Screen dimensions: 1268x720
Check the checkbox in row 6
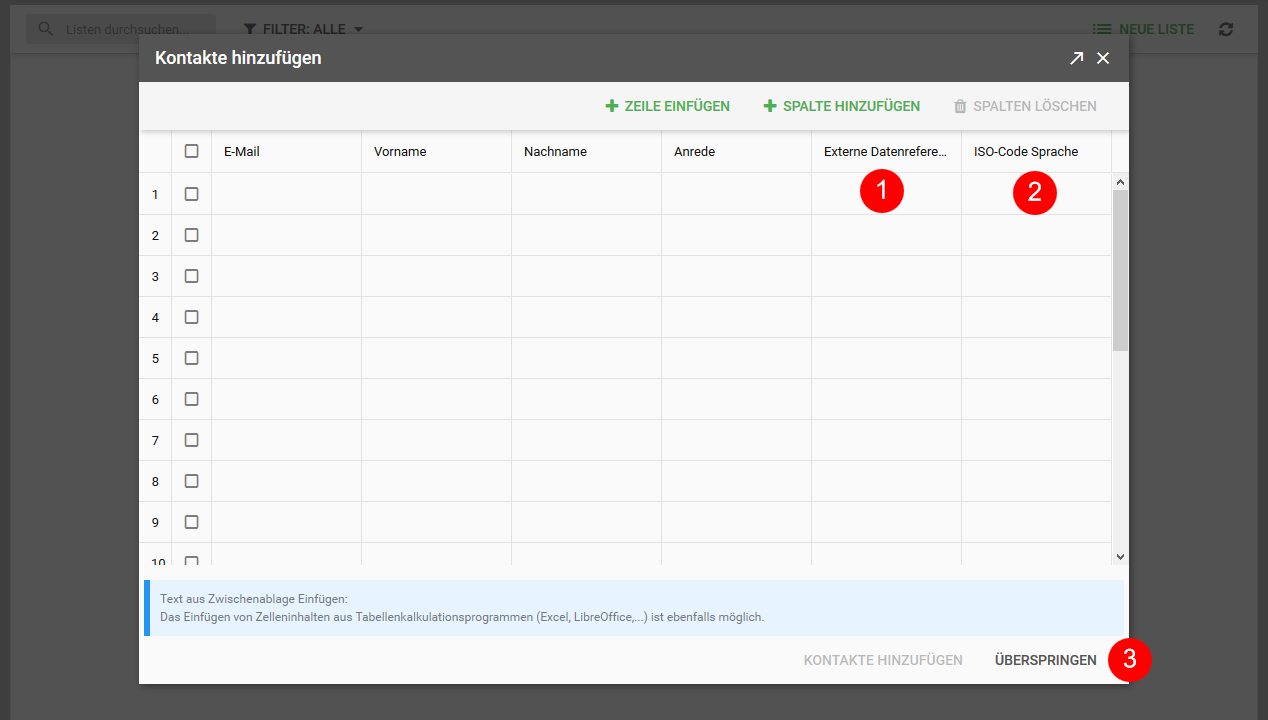[192, 399]
